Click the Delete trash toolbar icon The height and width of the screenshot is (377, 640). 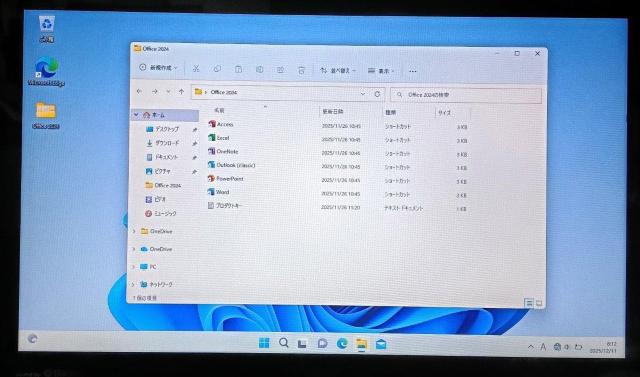click(301, 71)
